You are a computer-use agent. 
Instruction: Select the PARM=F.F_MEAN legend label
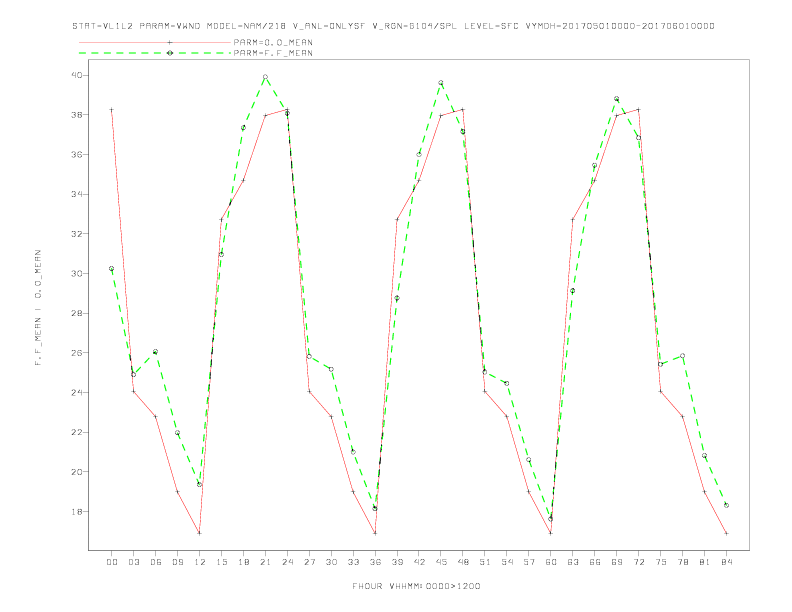click(273, 53)
